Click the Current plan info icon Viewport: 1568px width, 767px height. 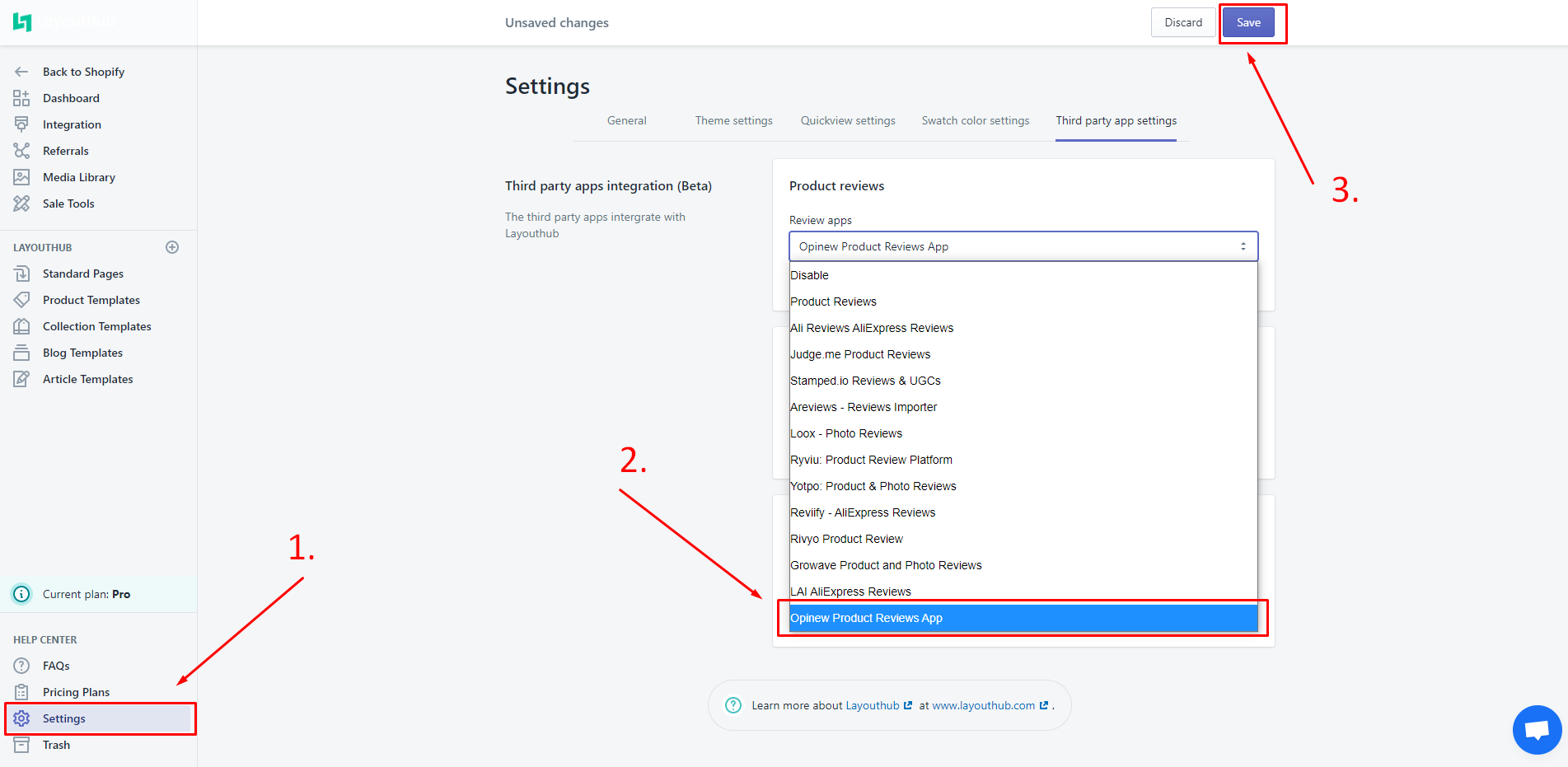click(21, 594)
